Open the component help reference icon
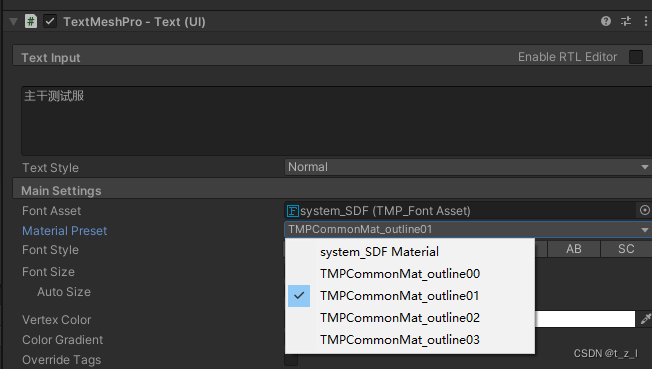This screenshot has width=653, height=369. (x=606, y=21)
